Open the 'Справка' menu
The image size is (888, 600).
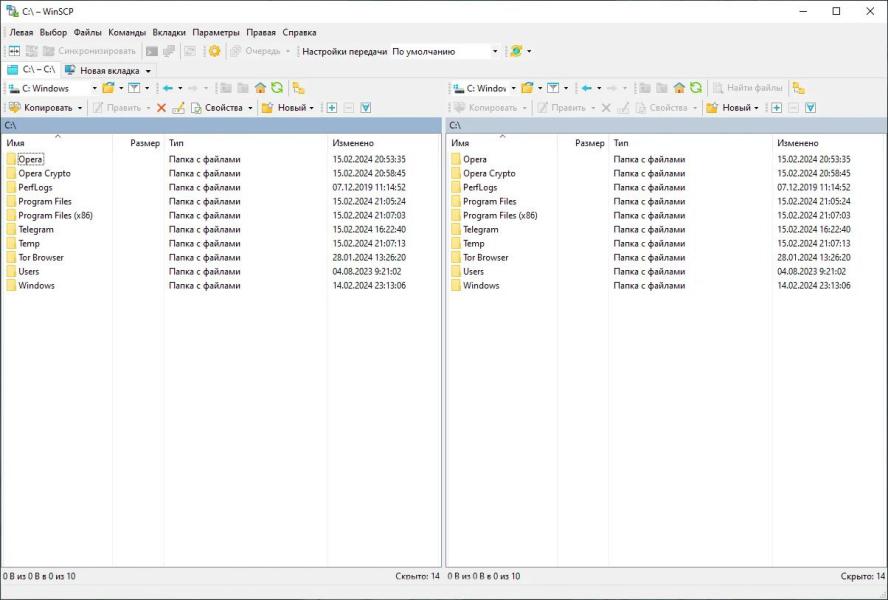tap(299, 32)
